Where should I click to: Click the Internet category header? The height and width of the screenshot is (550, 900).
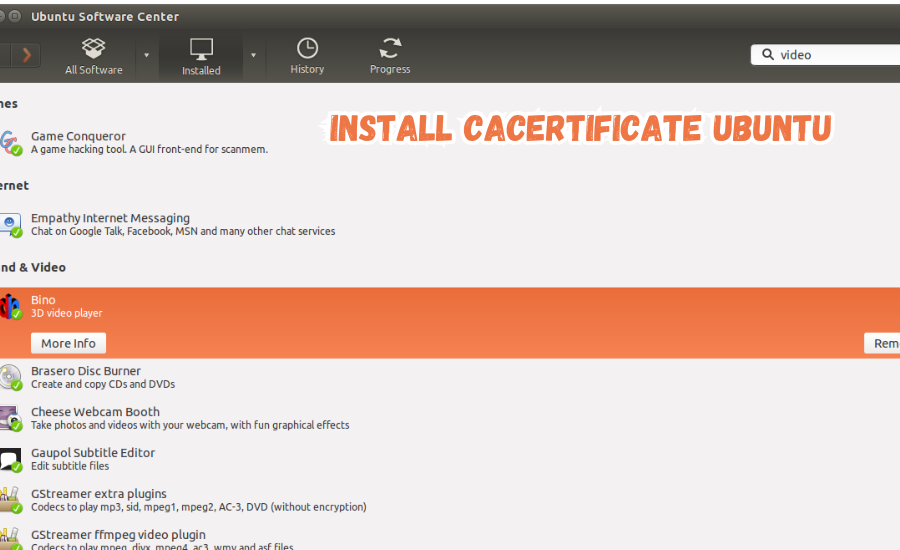click(x=14, y=185)
